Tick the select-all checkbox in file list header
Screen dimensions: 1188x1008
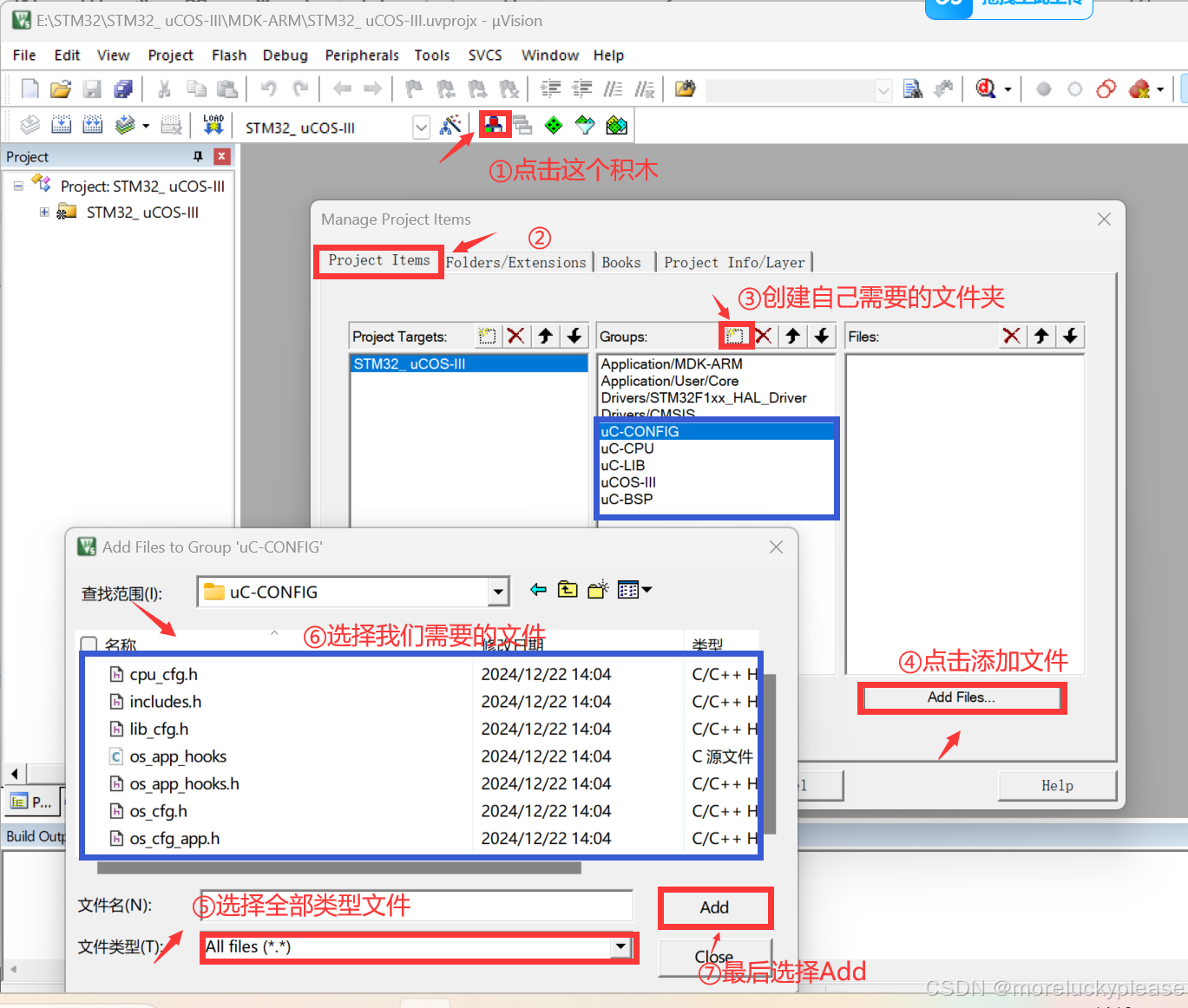pos(88,645)
